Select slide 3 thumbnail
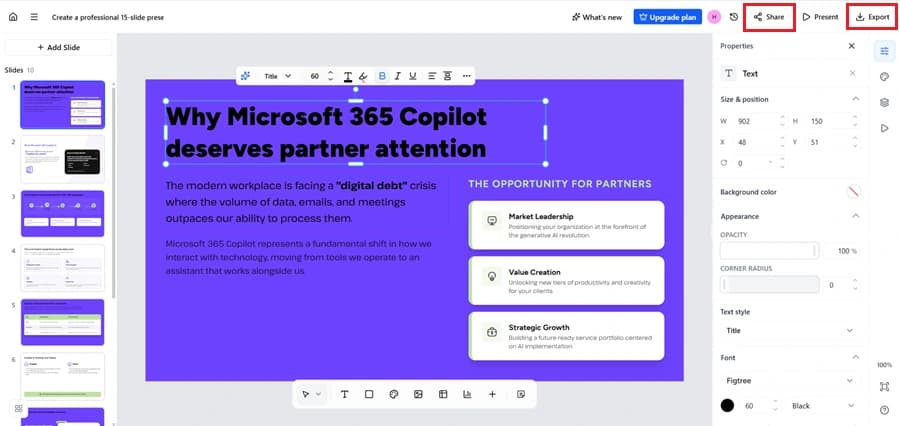This screenshot has height=426, width=900. 63,214
